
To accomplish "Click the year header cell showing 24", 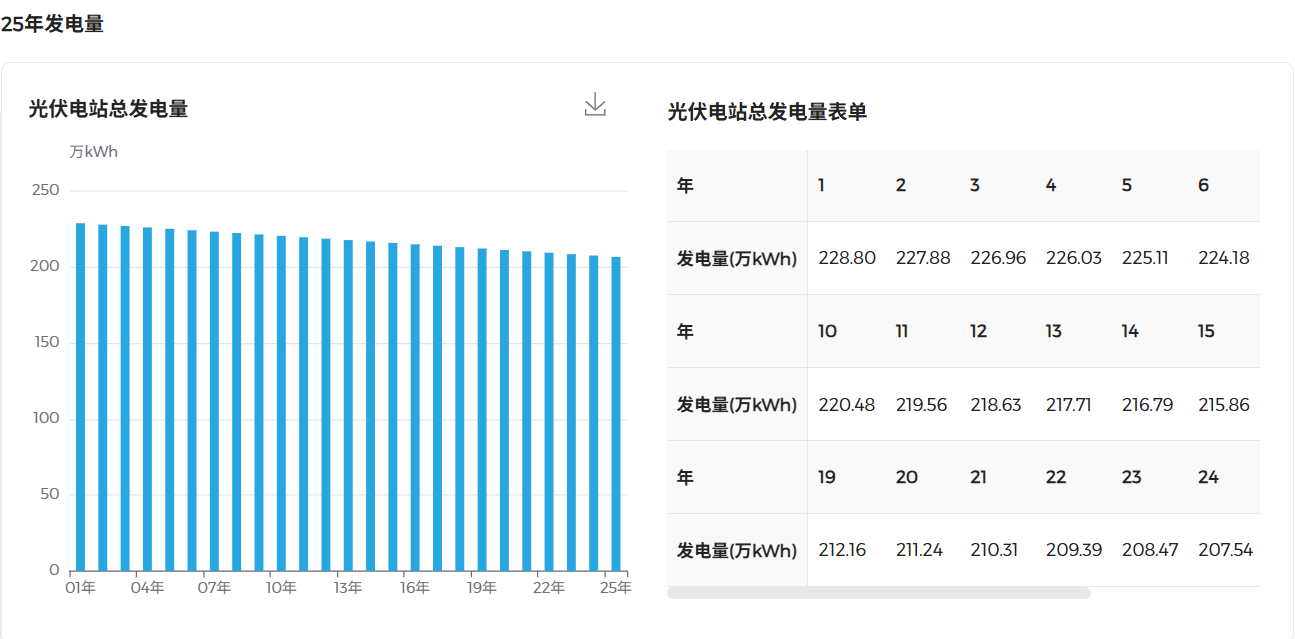I will (x=1207, y=477).
